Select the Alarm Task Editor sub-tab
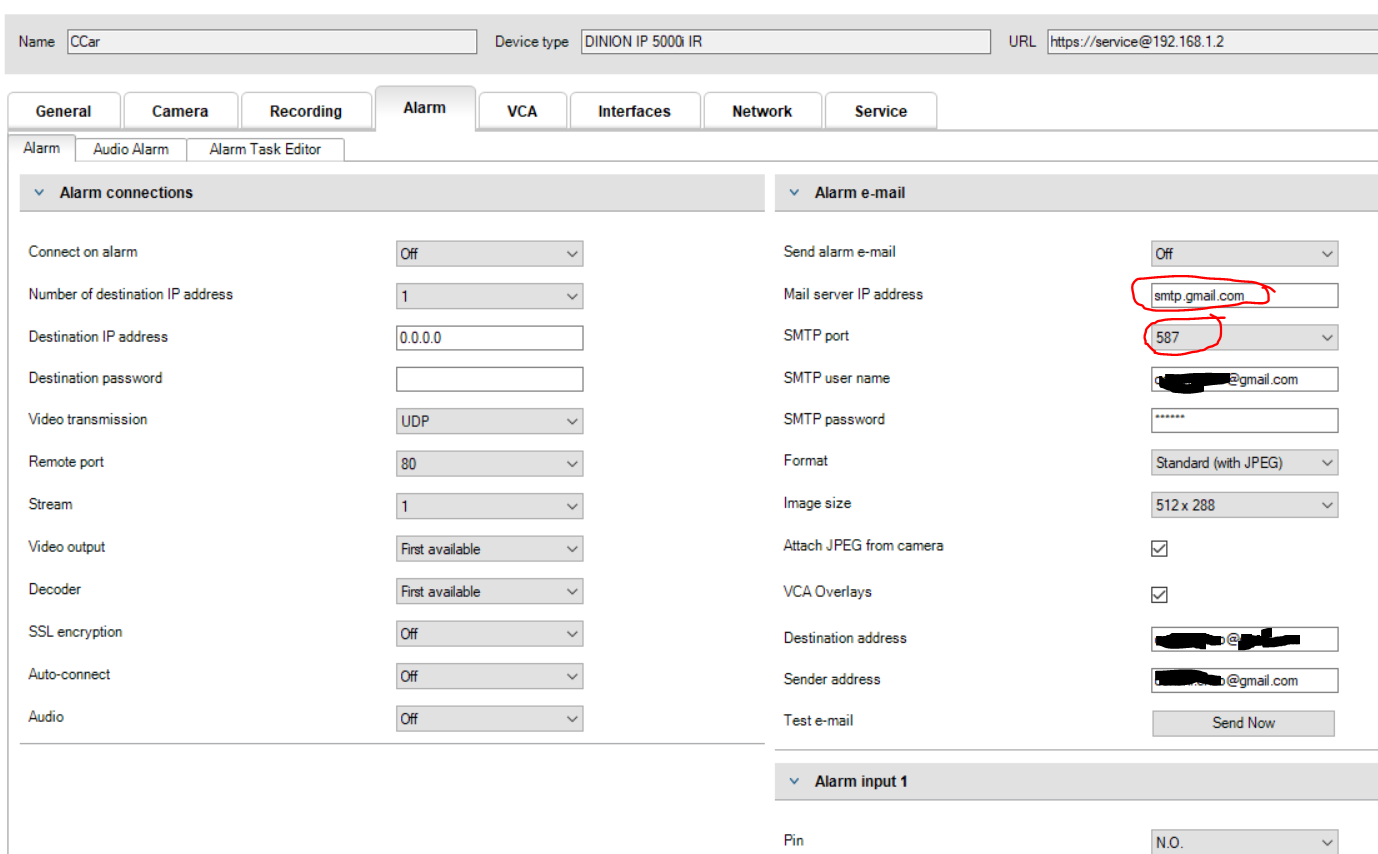The image size is (1378, 854). [x=265, y=149]
